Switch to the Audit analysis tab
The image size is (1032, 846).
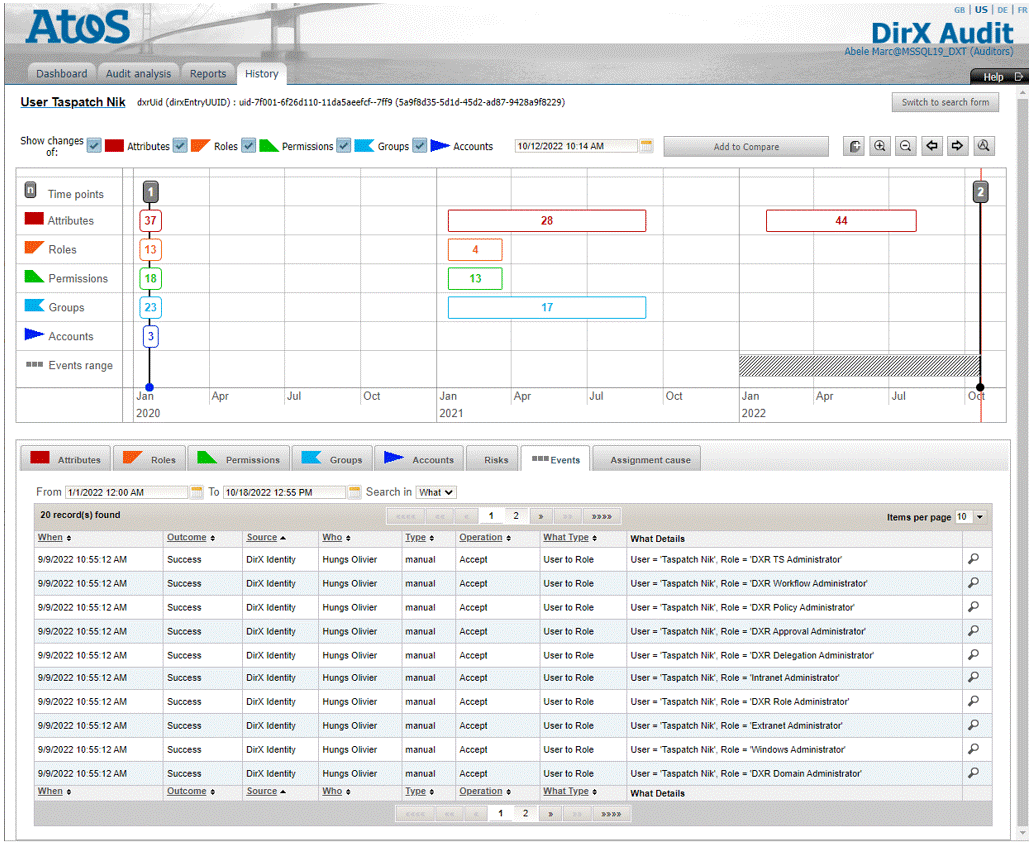(138, 74)
